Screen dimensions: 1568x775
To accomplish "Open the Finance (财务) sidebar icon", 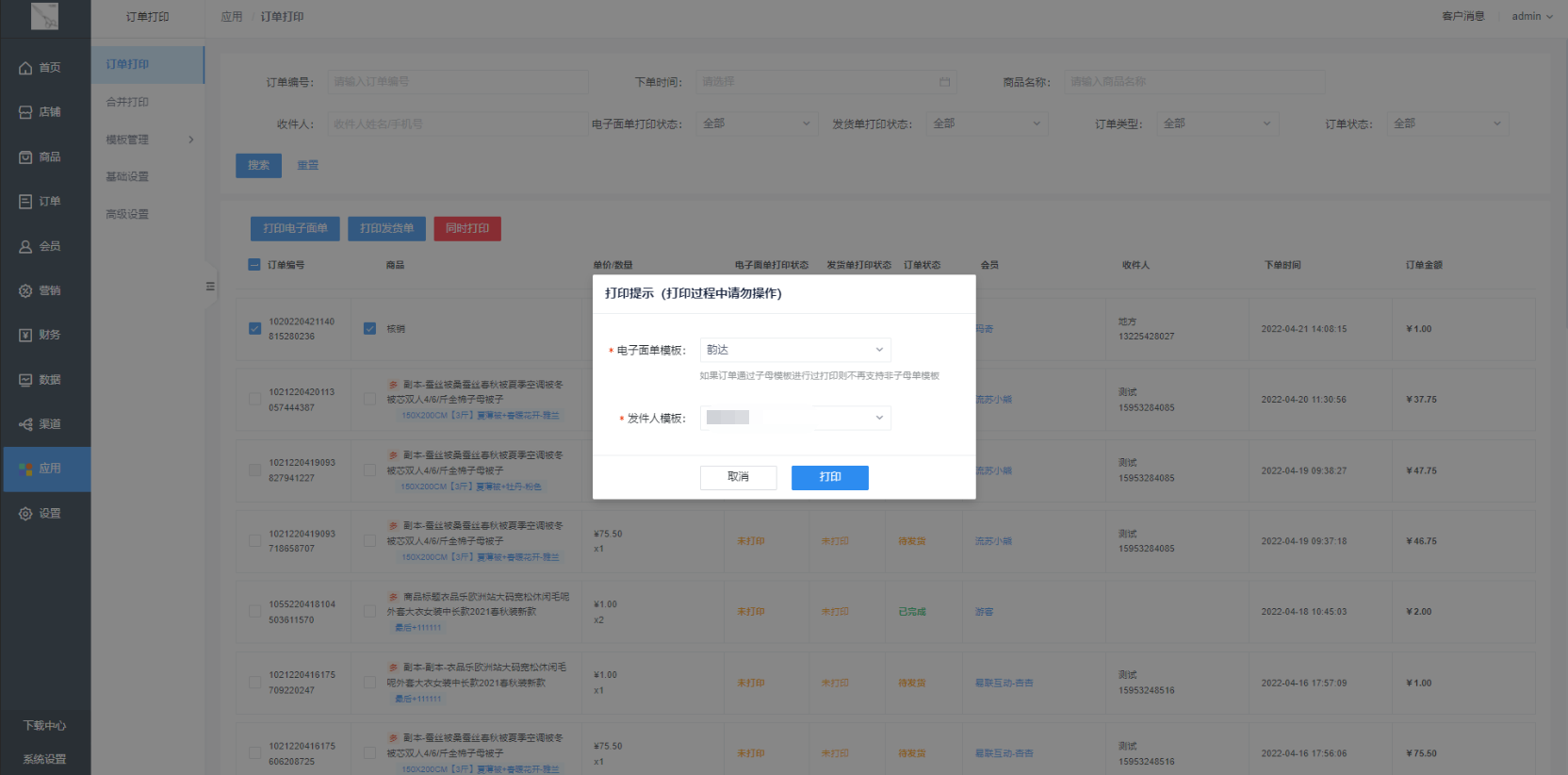I will [x=26, y=336].
